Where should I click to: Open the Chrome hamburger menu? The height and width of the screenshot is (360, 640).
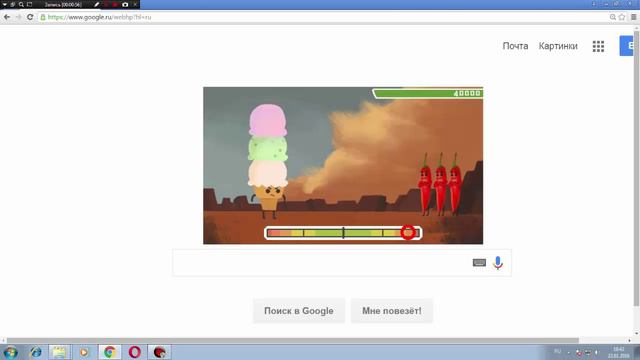point(633,17)
